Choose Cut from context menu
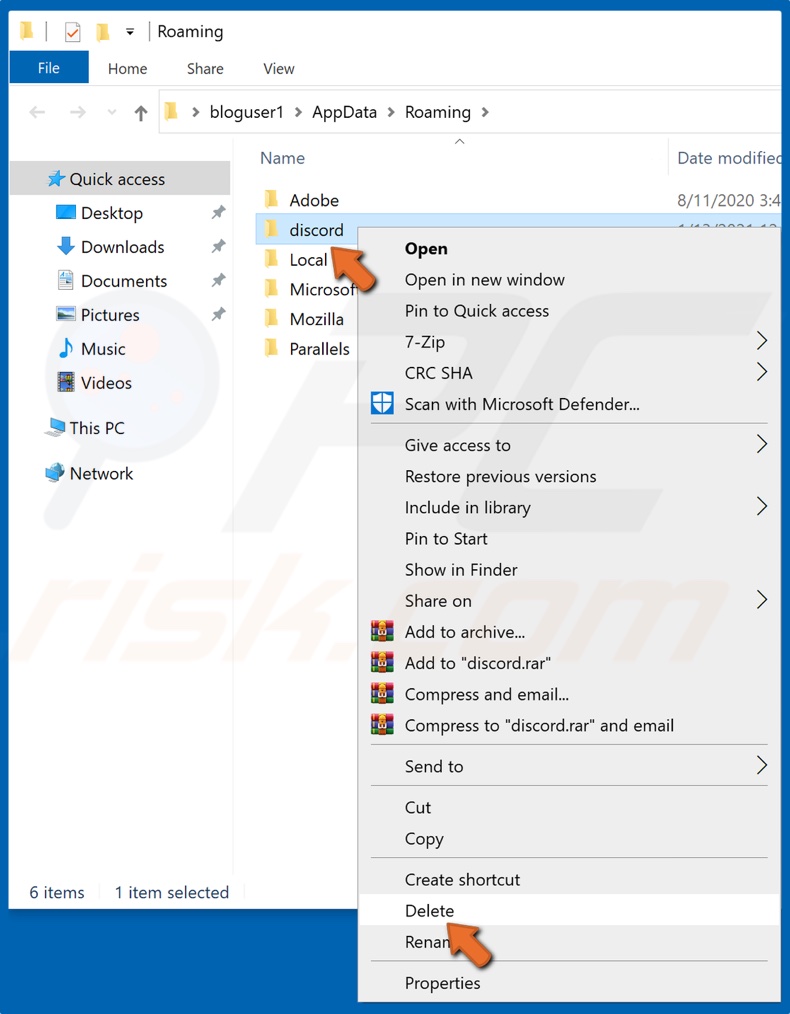The height and width of the screenshot is (1014, 790). coord(569,808)
